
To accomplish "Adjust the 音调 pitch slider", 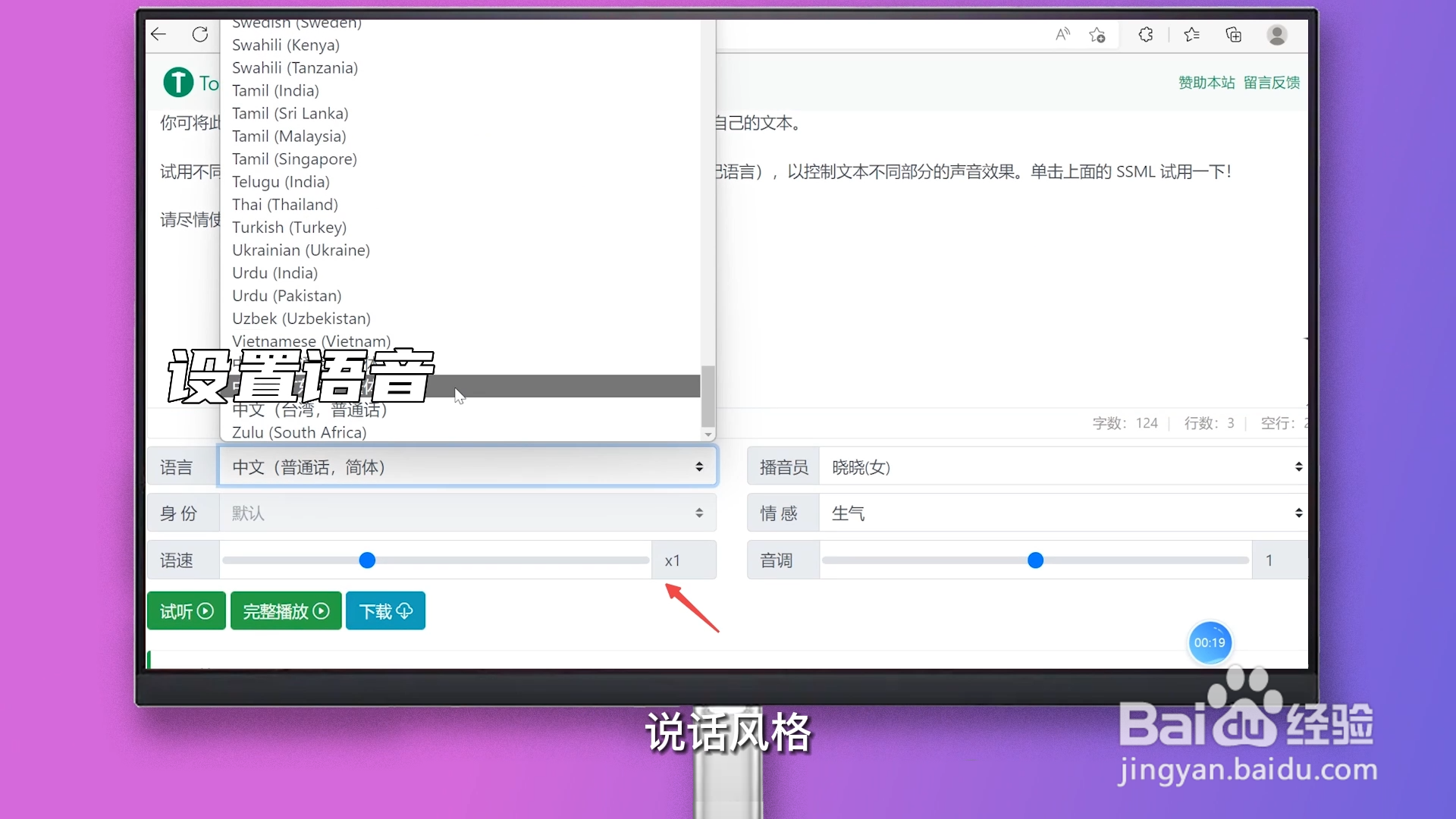I will pyautogui.click(x=1034, y=560).
